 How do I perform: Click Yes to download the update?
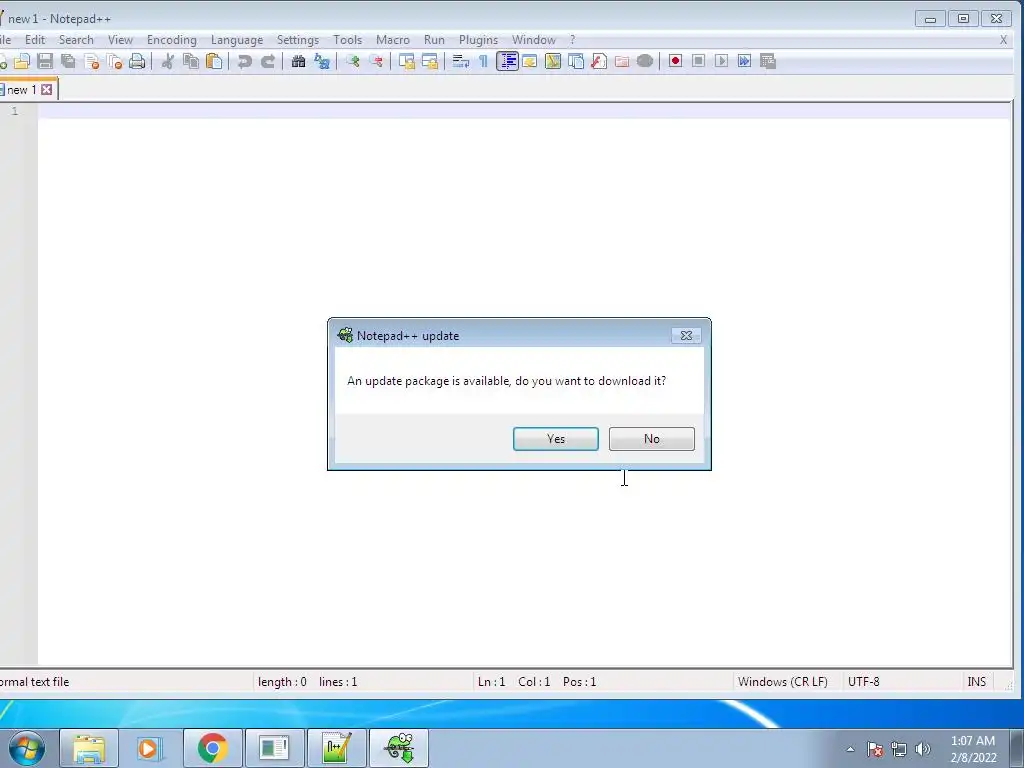coord(556,439)
